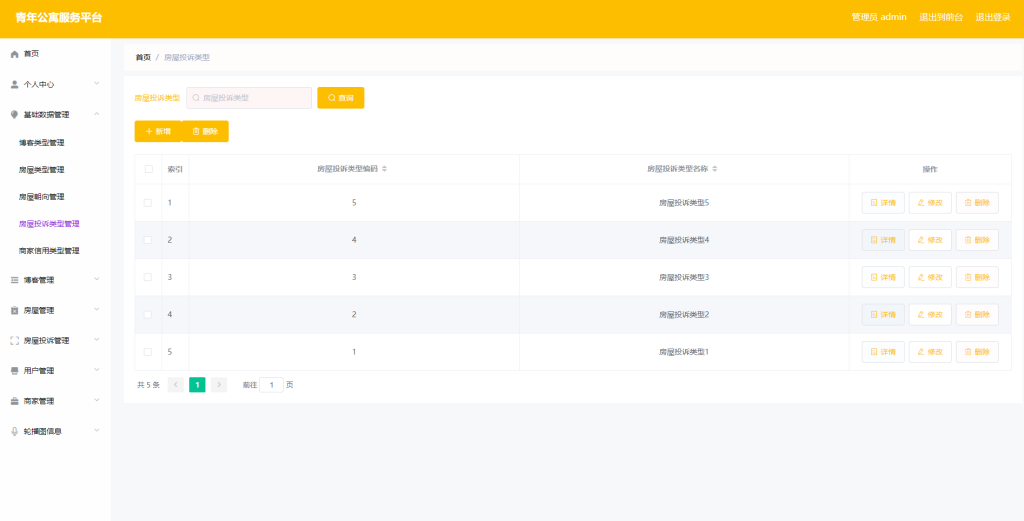Open 详情 for 房屋投诉类型4
1024x521 pixels.
coord(883,240)
